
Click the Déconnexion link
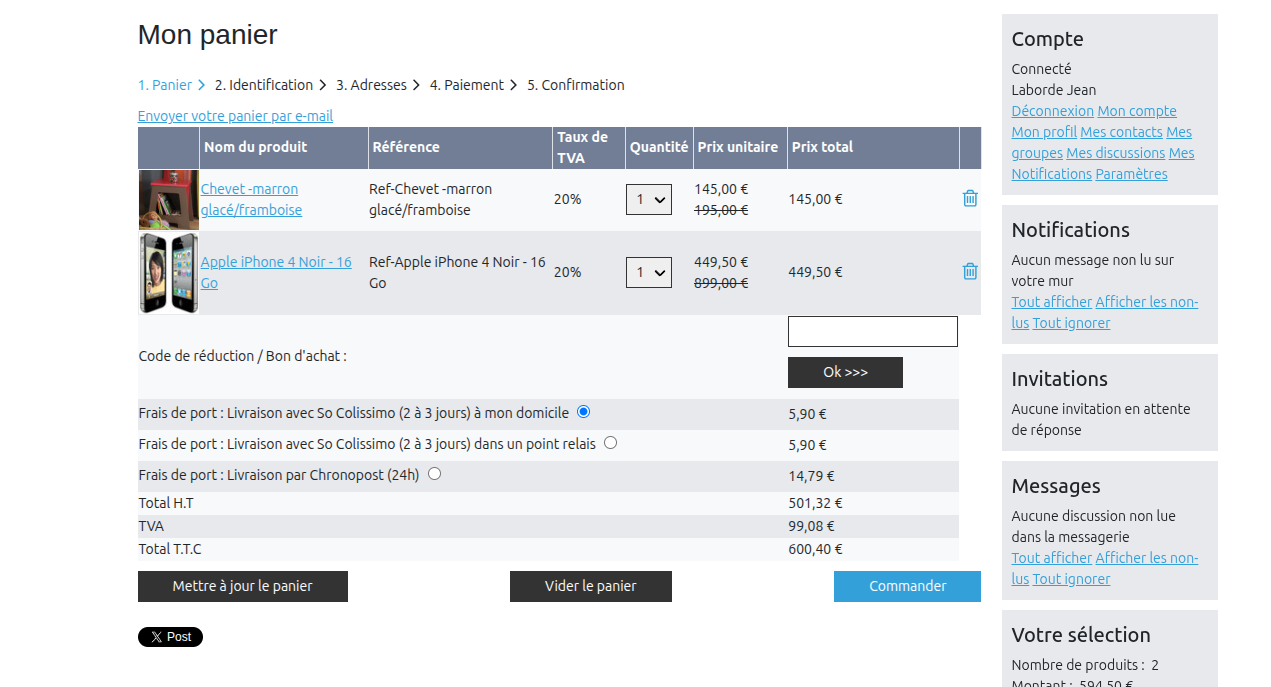click(1052, 111)
